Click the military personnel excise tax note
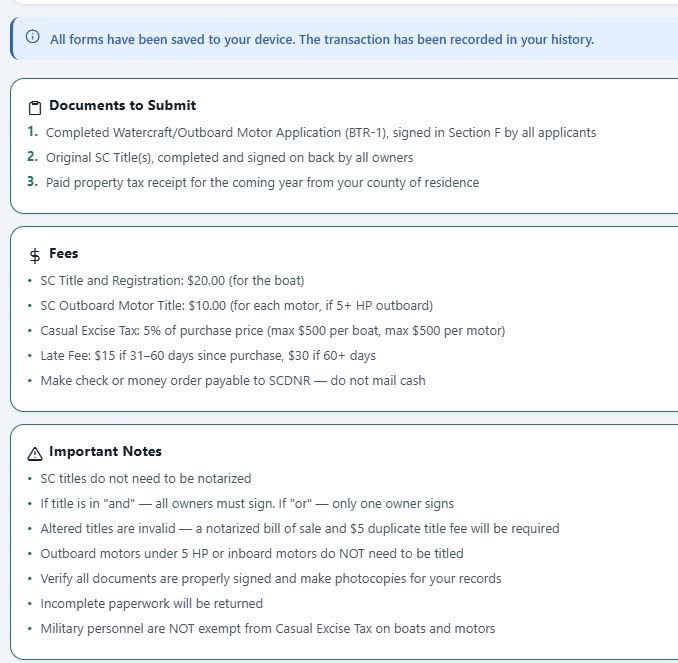 pyautogui.click(x=267, y=629)
